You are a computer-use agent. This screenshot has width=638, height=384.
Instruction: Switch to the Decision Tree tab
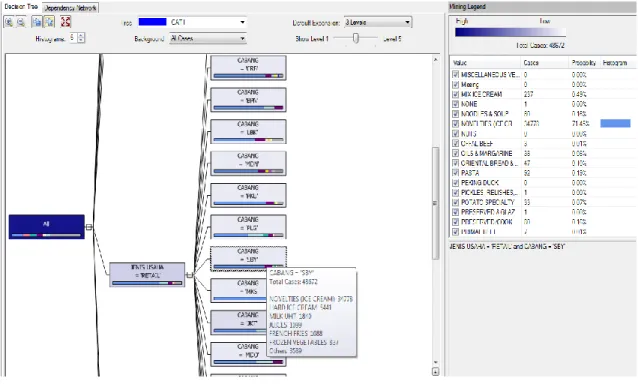pyautogui.click(x=21, y=7)
